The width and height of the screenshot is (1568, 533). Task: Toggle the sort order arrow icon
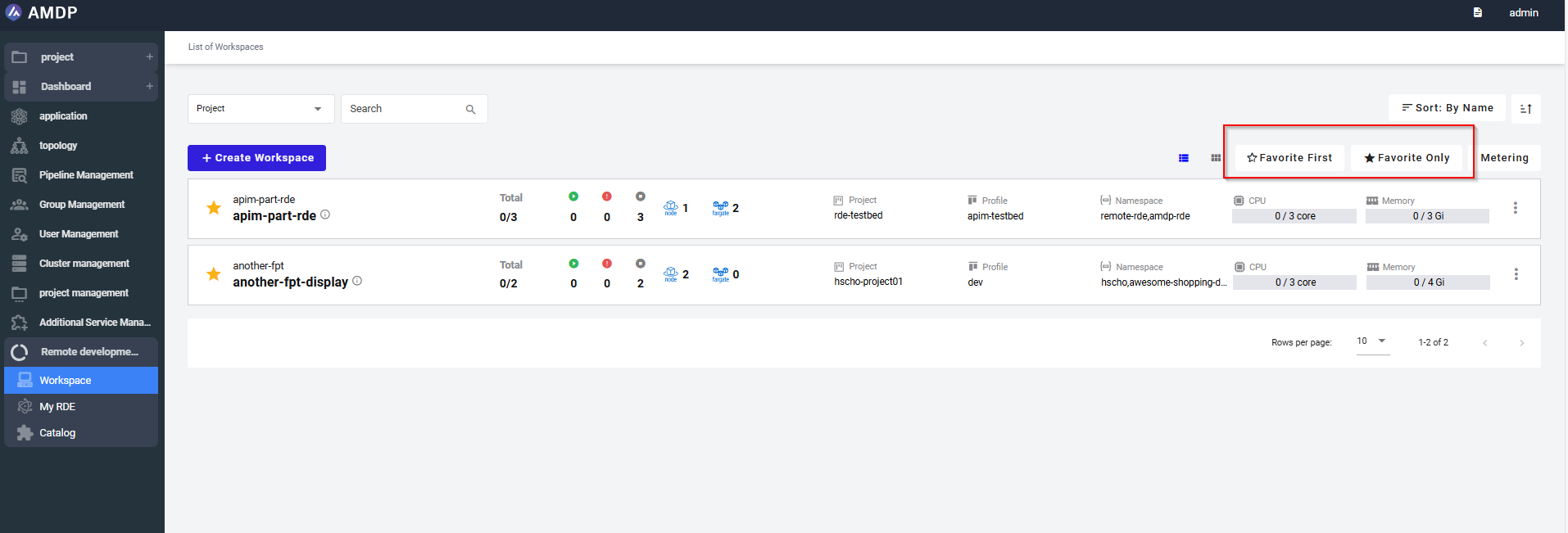pos(1526,109)
